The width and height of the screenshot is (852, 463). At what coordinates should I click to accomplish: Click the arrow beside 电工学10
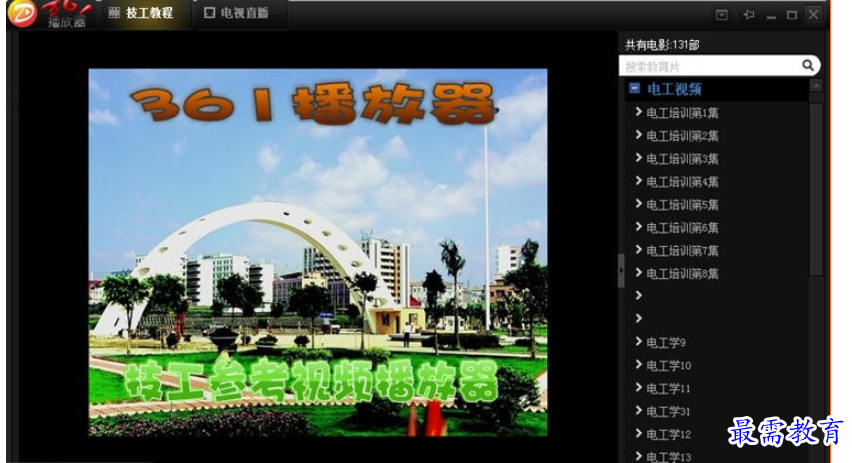pyautogui.click(x=639, y=364)
